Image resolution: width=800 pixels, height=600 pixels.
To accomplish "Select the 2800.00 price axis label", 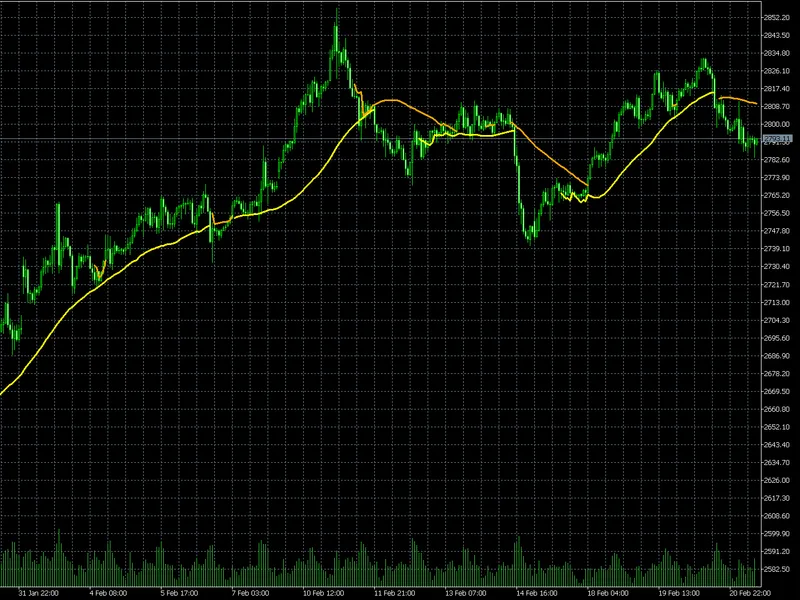I will coord(777,124).
